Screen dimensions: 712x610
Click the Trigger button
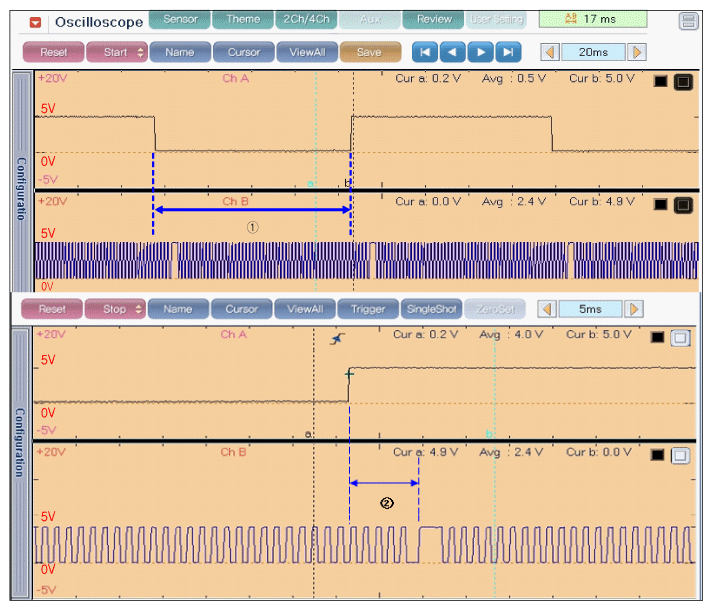click(368, 309)
